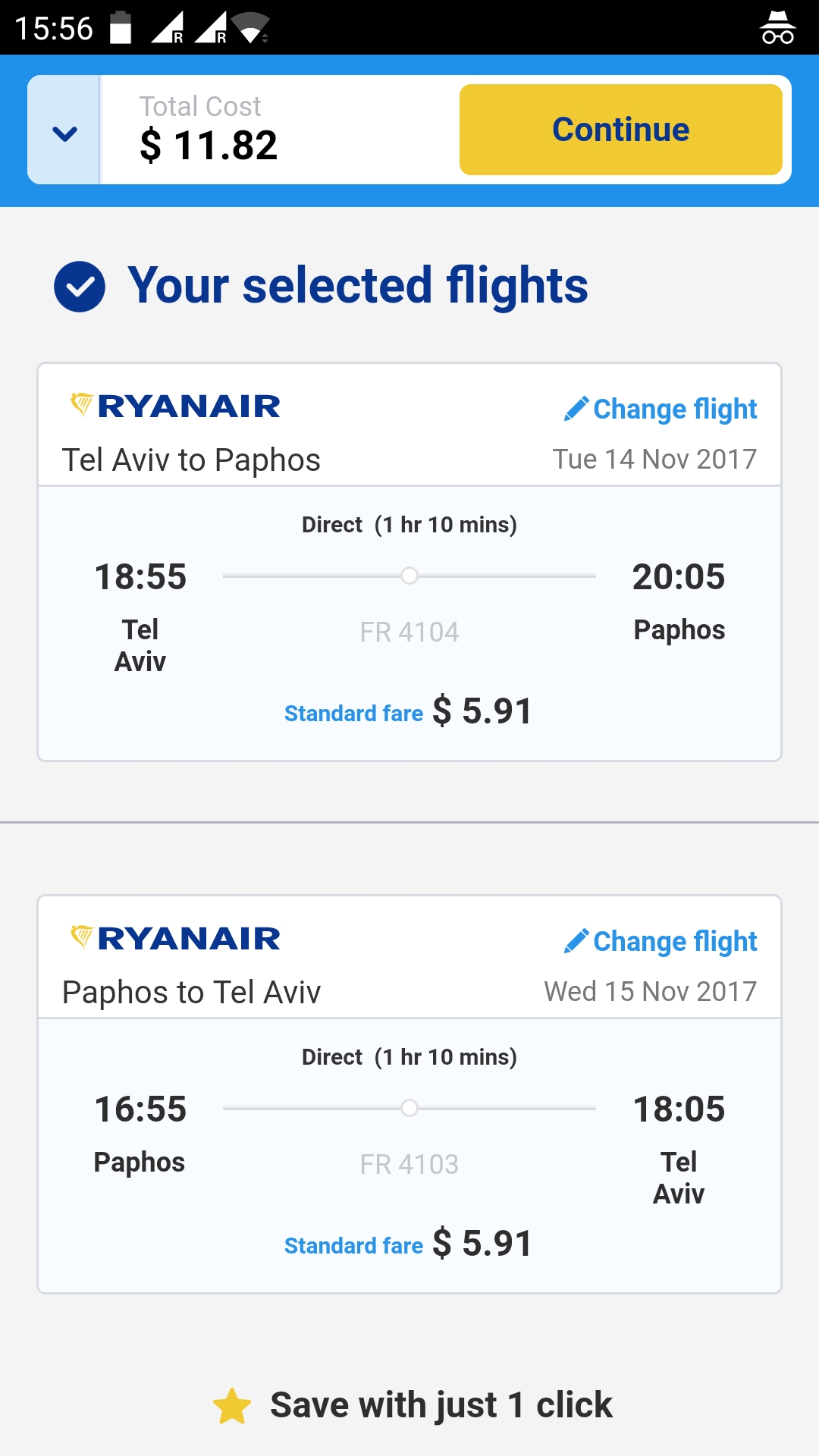This screenshot has width=819, height=1456.
Task: Tap the incognito icon in the status bar
Action: click(x=777, y=27)
